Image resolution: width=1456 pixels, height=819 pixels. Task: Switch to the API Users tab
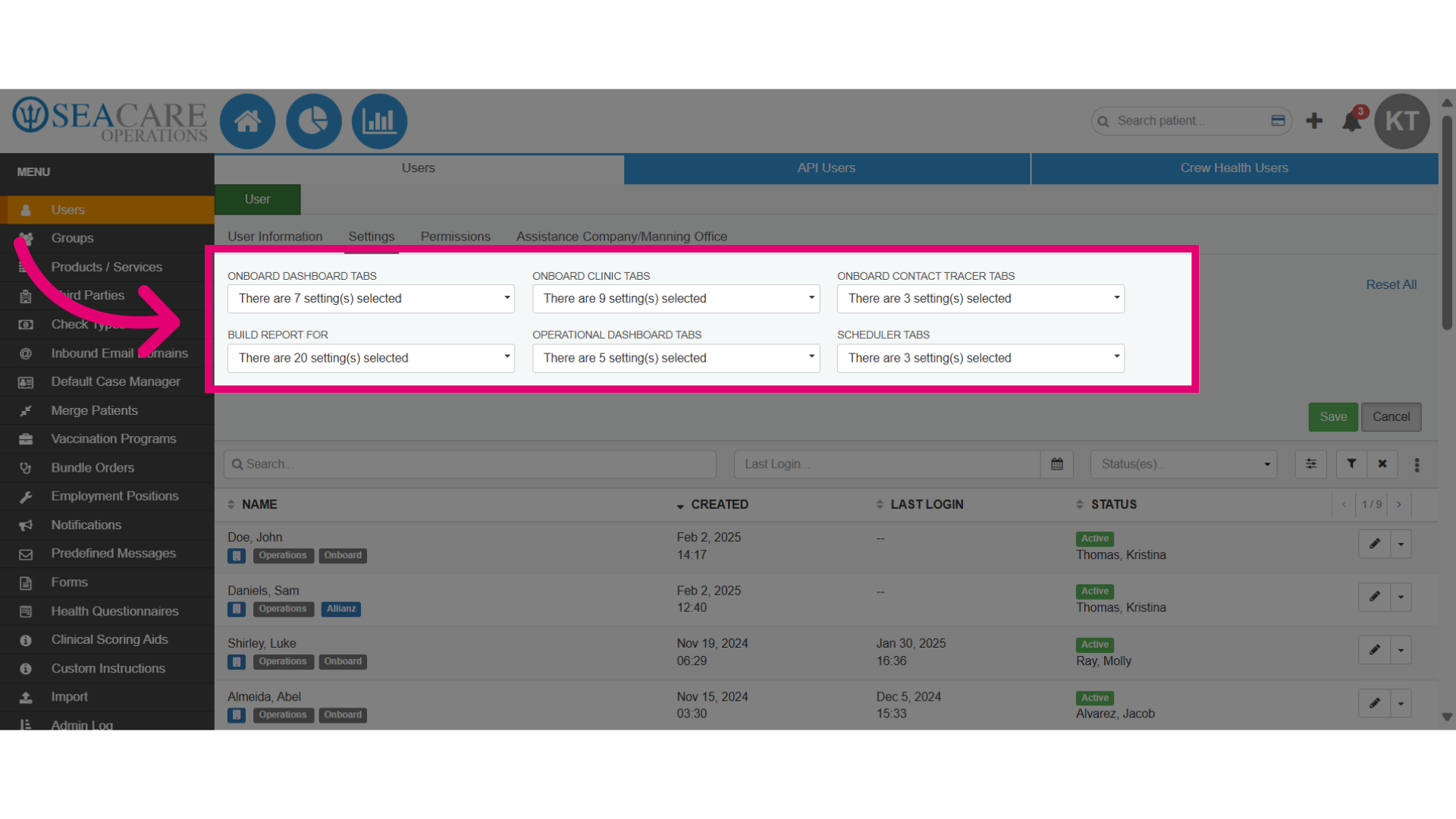coord(827,168)
